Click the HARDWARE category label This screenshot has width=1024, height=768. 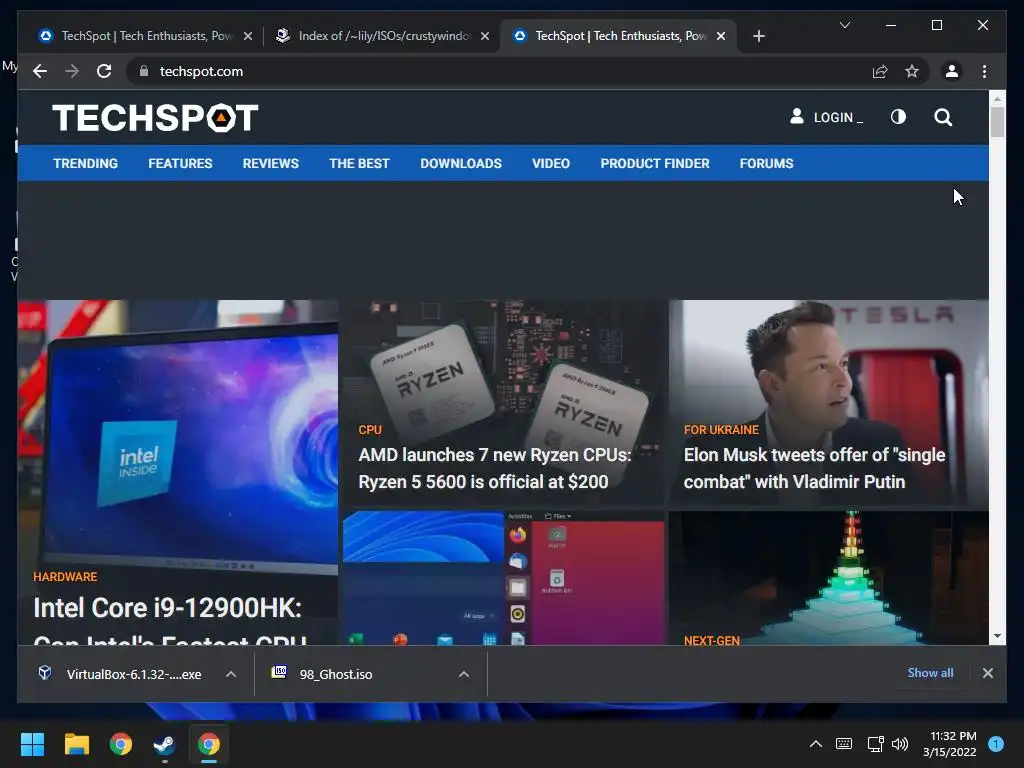[65, 577]
